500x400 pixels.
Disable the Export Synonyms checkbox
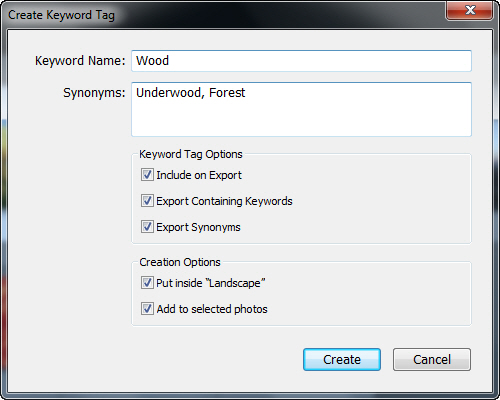click(x=147, y=227)
